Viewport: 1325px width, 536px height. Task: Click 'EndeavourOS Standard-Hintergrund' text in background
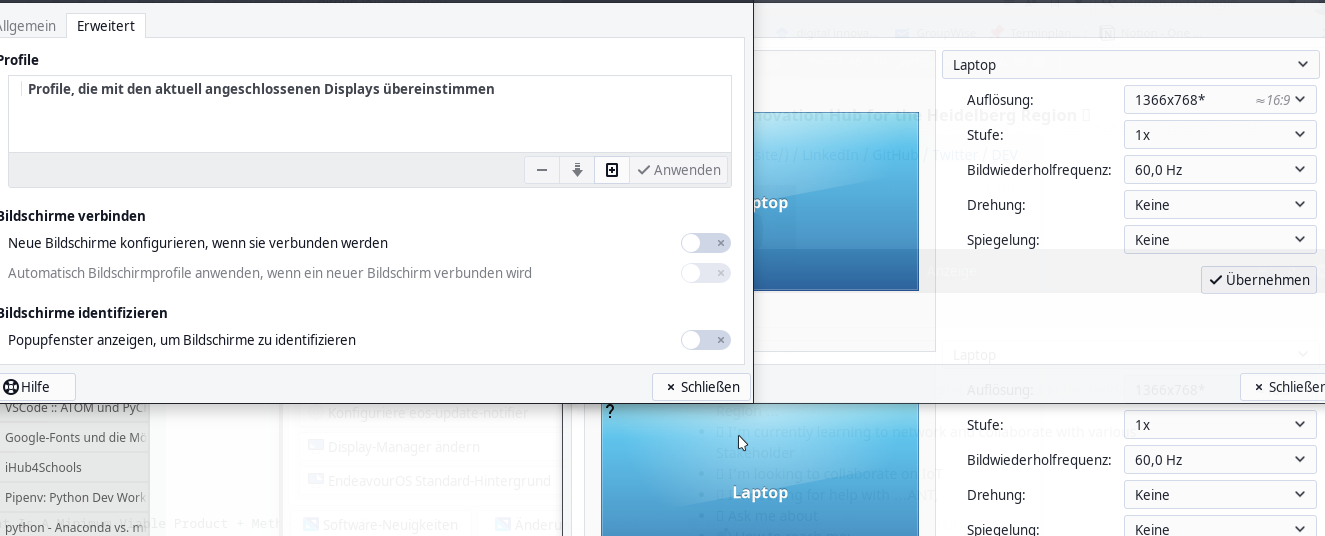click(x=439, y=480)
